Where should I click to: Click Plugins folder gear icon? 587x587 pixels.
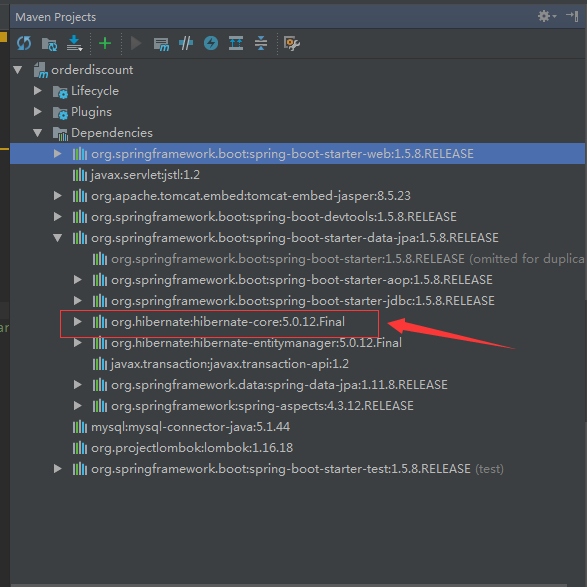point(60,113)
